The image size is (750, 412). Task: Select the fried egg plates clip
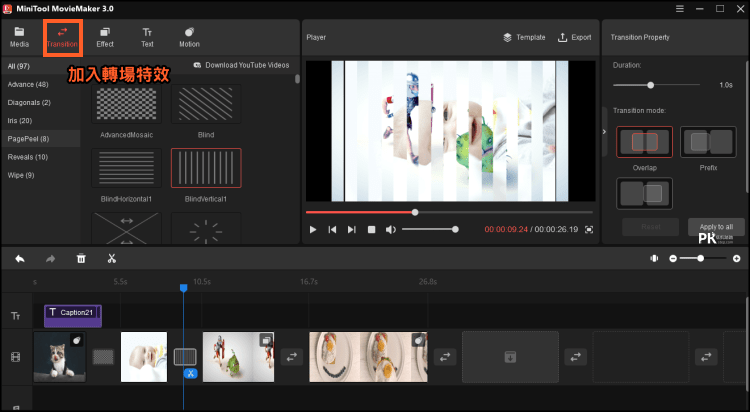[x=368, y=357]
